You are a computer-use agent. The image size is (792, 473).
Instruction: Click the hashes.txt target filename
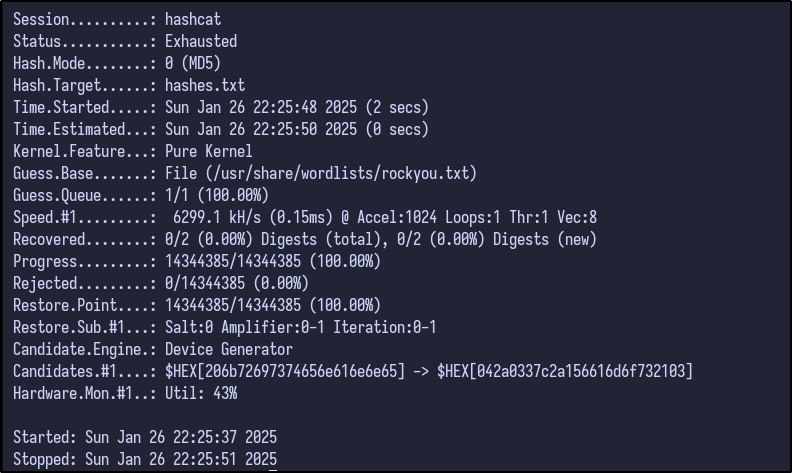(x=205, y=86)
